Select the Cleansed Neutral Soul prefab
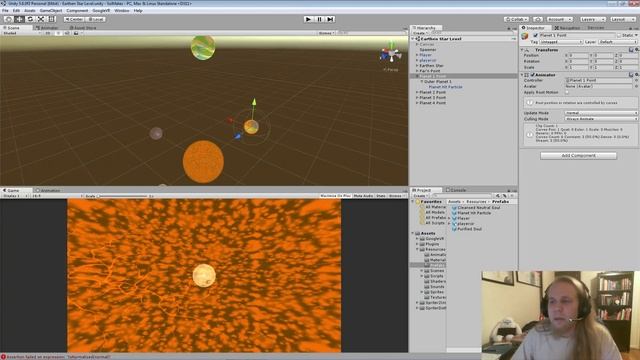This screenshot has height=360, width=640. [478, 208]
